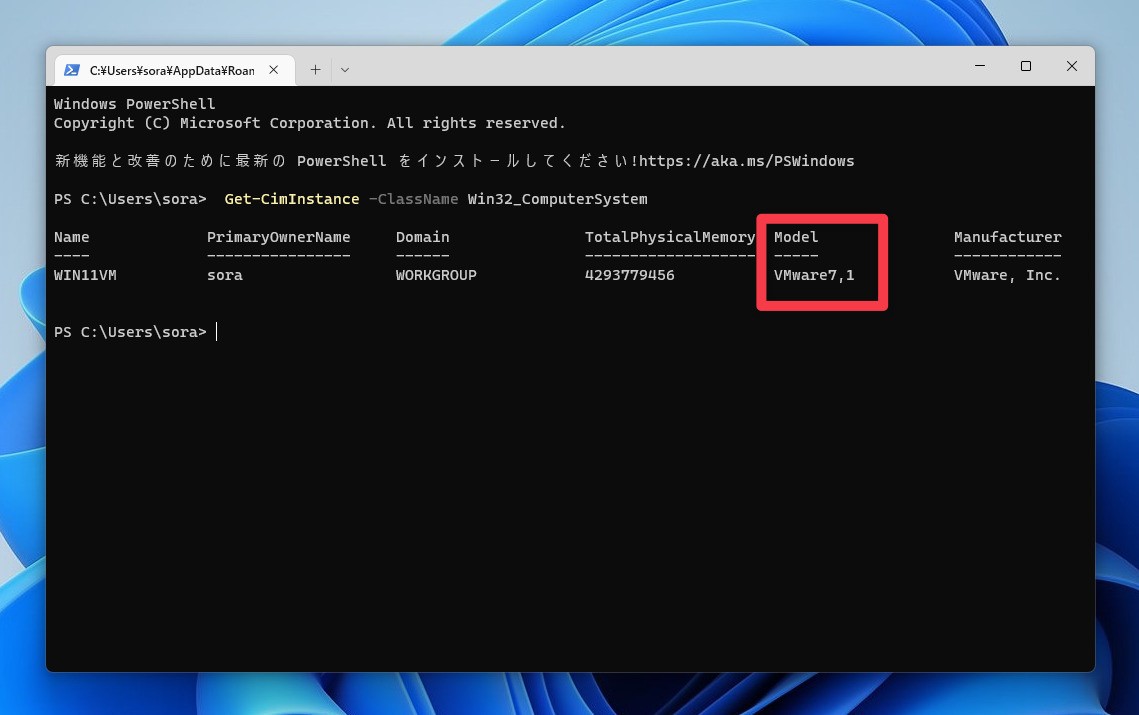Viewport: 1139px width, 715px height.
Task: Close the Terminal window
Action: pyautogui.click(x=1071, y=66)
